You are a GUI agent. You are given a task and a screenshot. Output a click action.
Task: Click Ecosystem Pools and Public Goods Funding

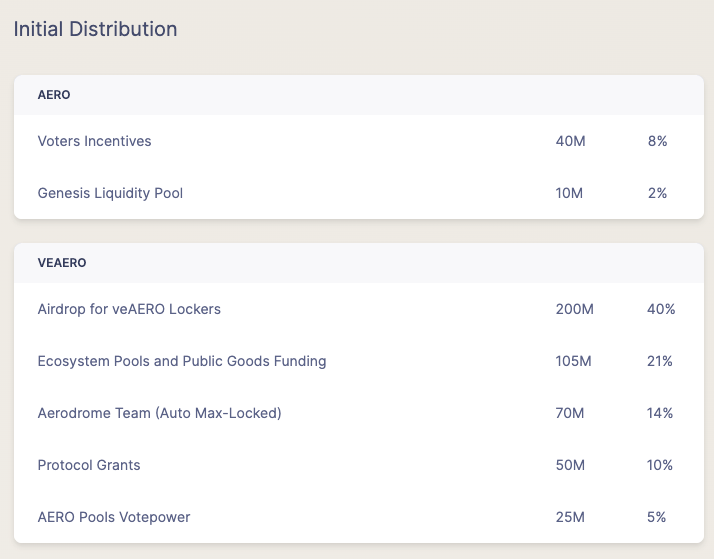[x=182, y=361]
